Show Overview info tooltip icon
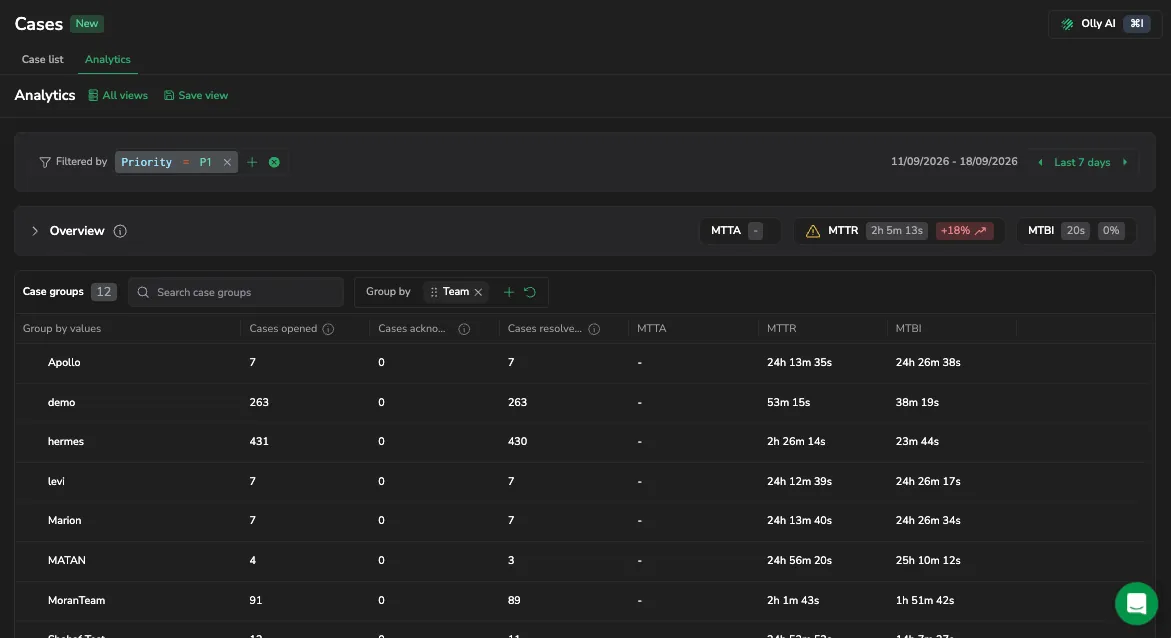 [119, 231]
